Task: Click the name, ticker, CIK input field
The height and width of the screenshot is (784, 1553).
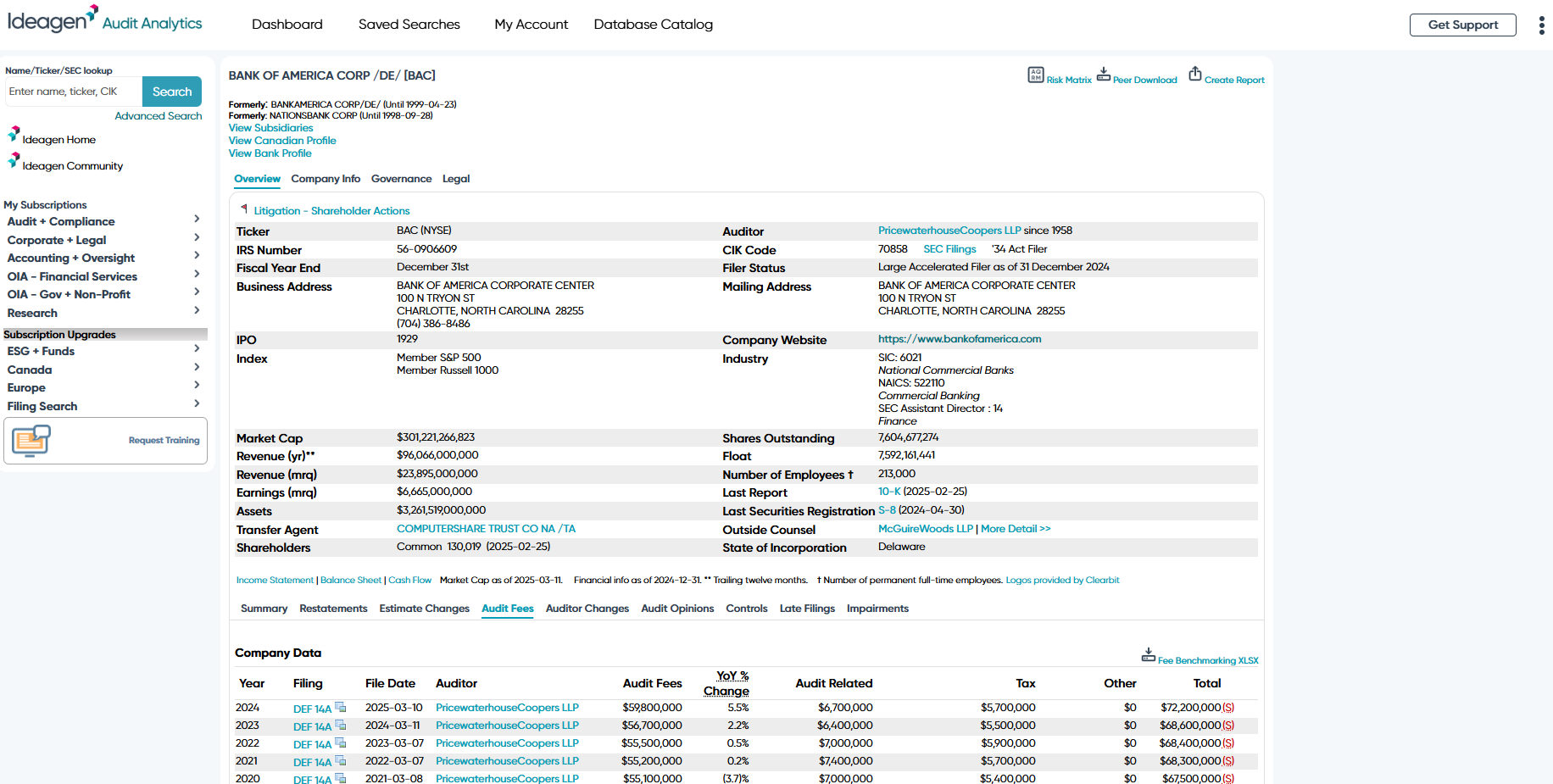Action: pos(73,92)
